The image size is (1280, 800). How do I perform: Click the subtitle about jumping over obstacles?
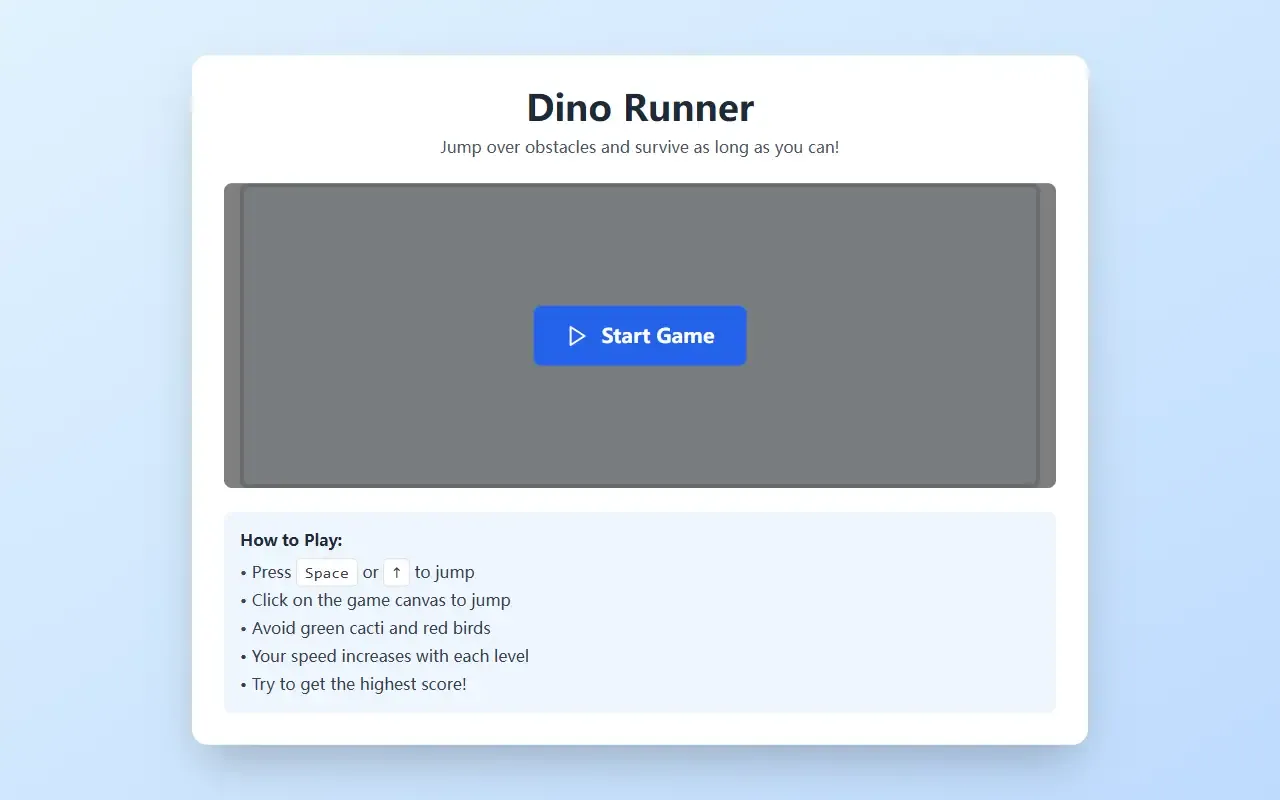coord(640,147)
